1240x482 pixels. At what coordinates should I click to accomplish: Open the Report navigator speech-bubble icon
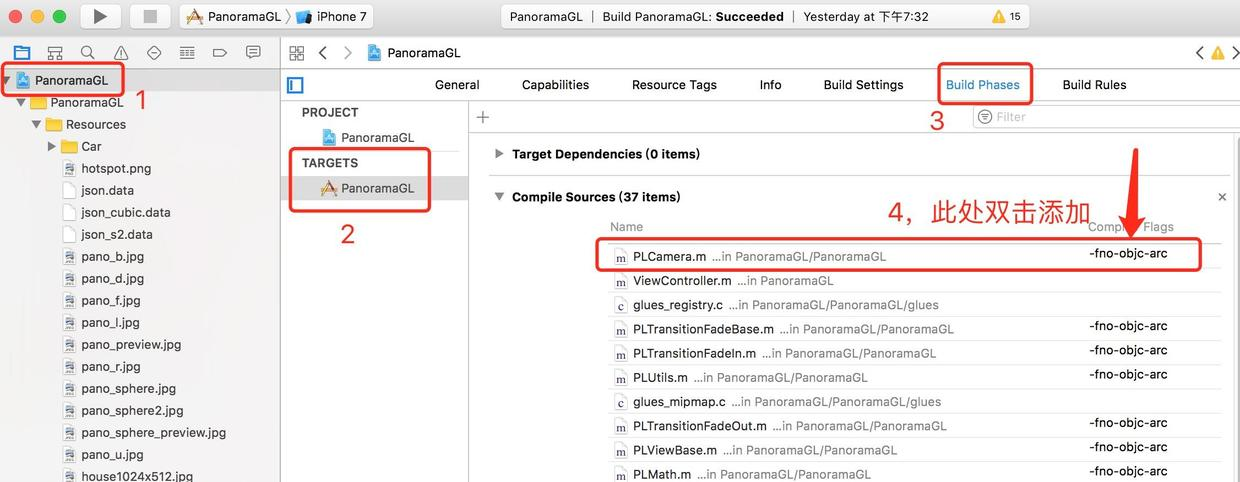coord(253,52)
